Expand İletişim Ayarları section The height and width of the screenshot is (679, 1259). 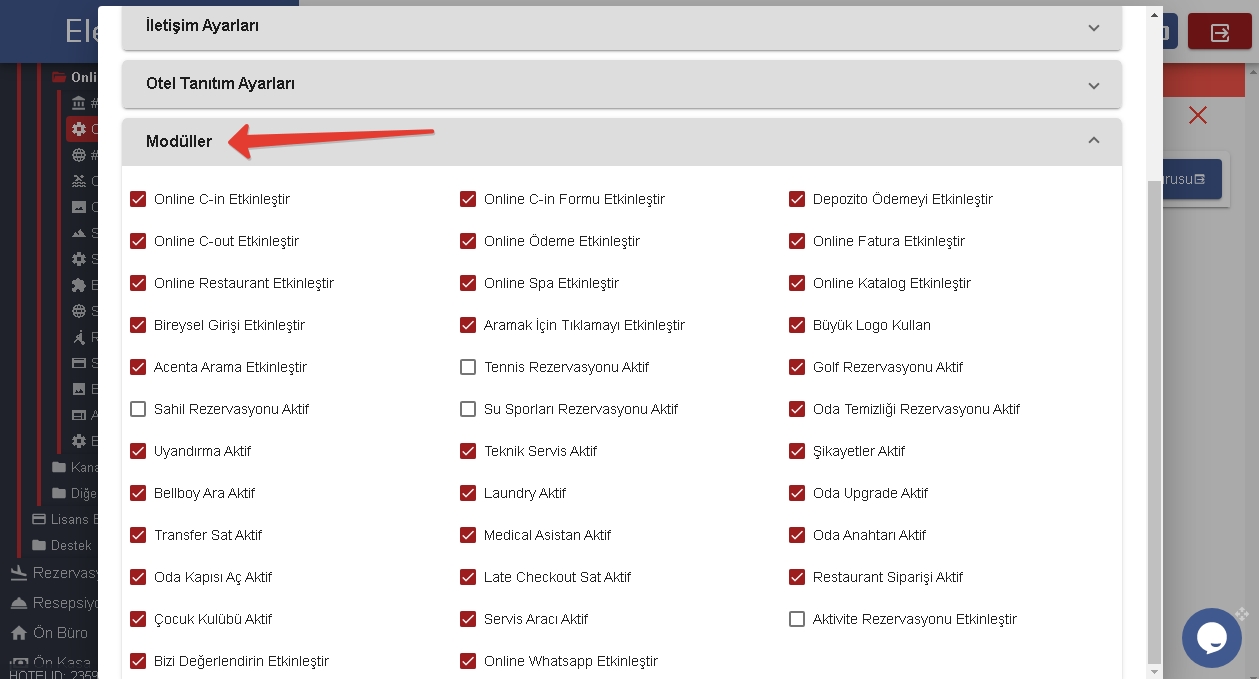click(1093, 27)
